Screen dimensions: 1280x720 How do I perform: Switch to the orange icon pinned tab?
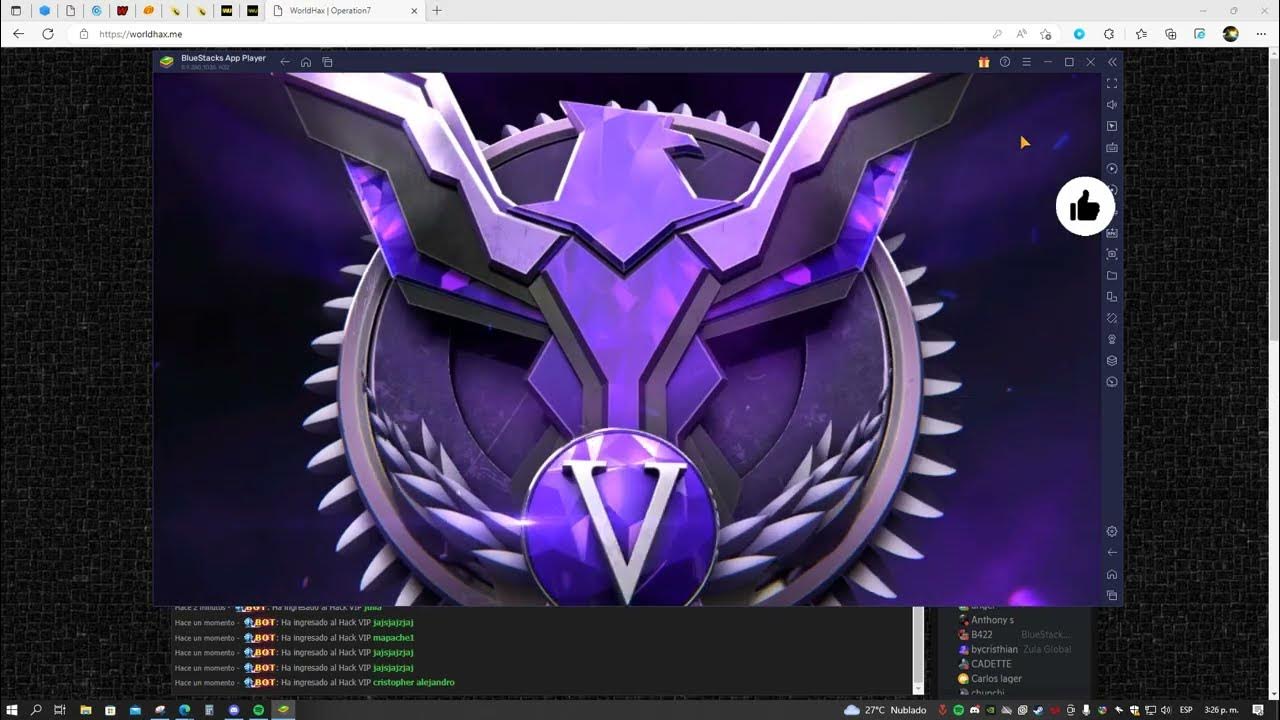click(148, 11)
